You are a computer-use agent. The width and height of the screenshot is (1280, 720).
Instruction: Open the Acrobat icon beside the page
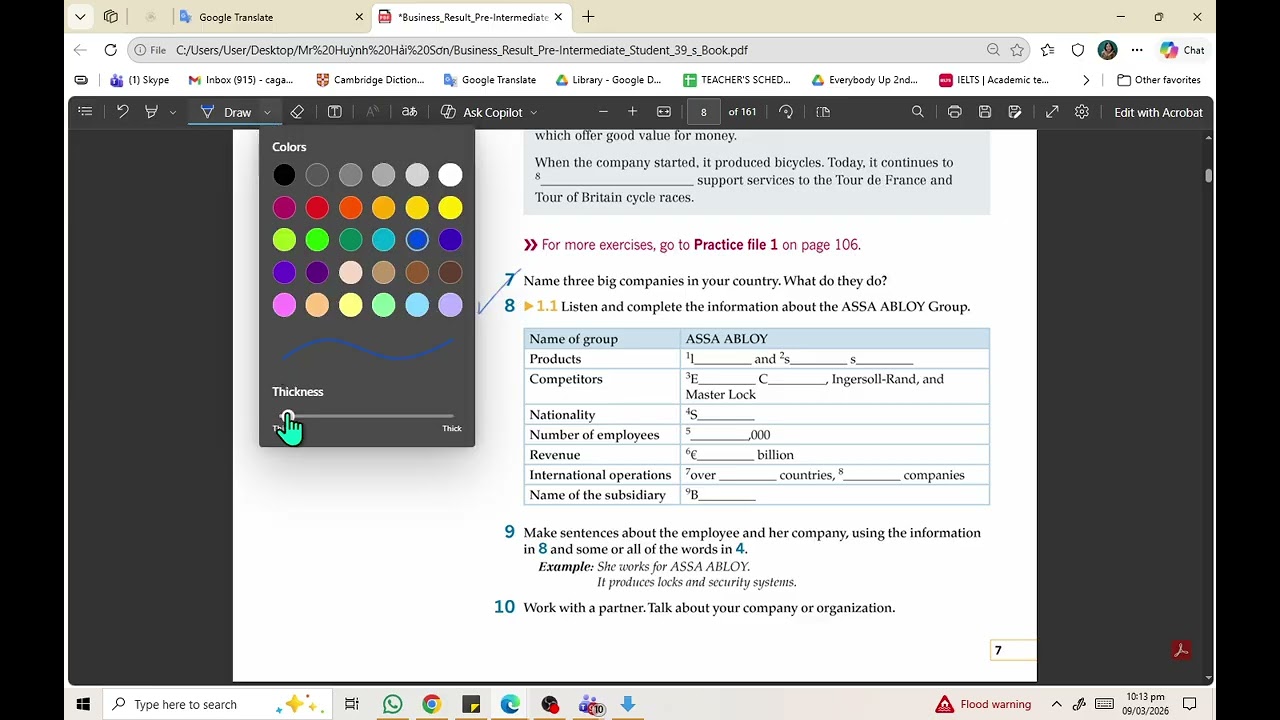click(1181, 651)
